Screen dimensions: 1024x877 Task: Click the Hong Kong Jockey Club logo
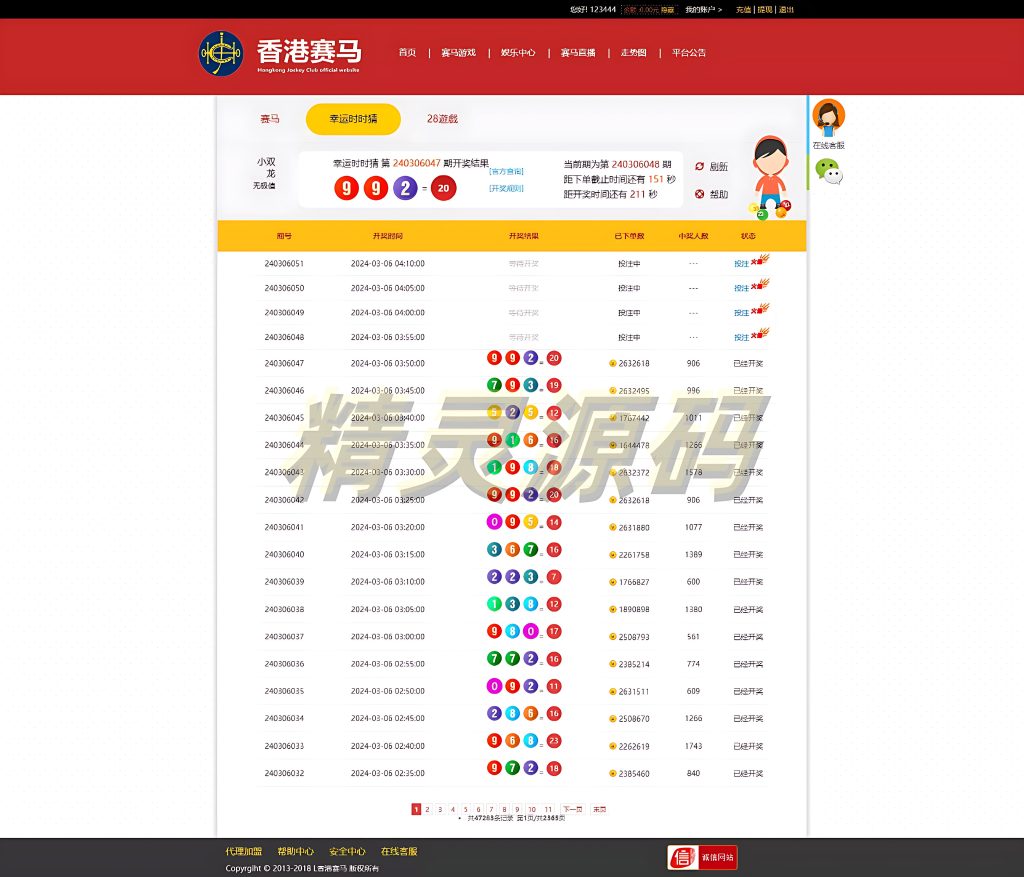221,54
